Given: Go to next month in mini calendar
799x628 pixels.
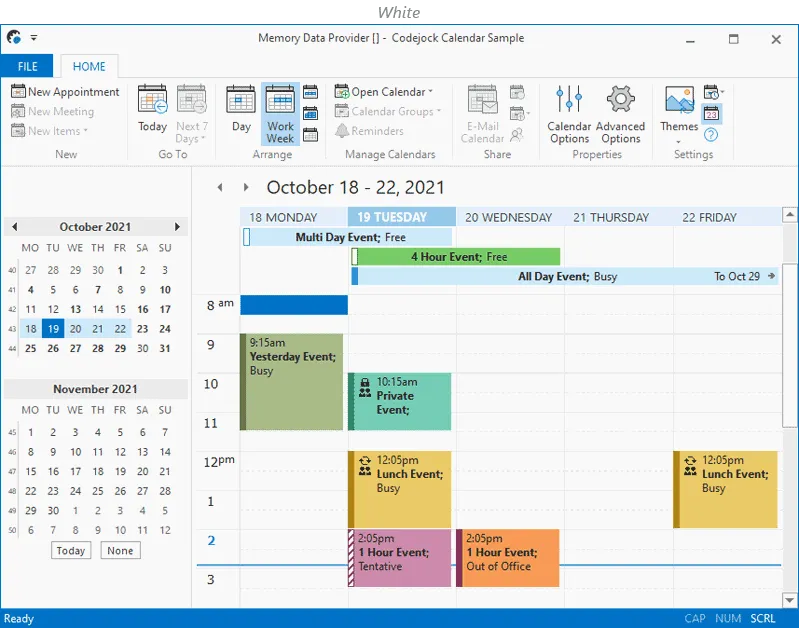Looking at the screenshot, I should tap(177, 227).
